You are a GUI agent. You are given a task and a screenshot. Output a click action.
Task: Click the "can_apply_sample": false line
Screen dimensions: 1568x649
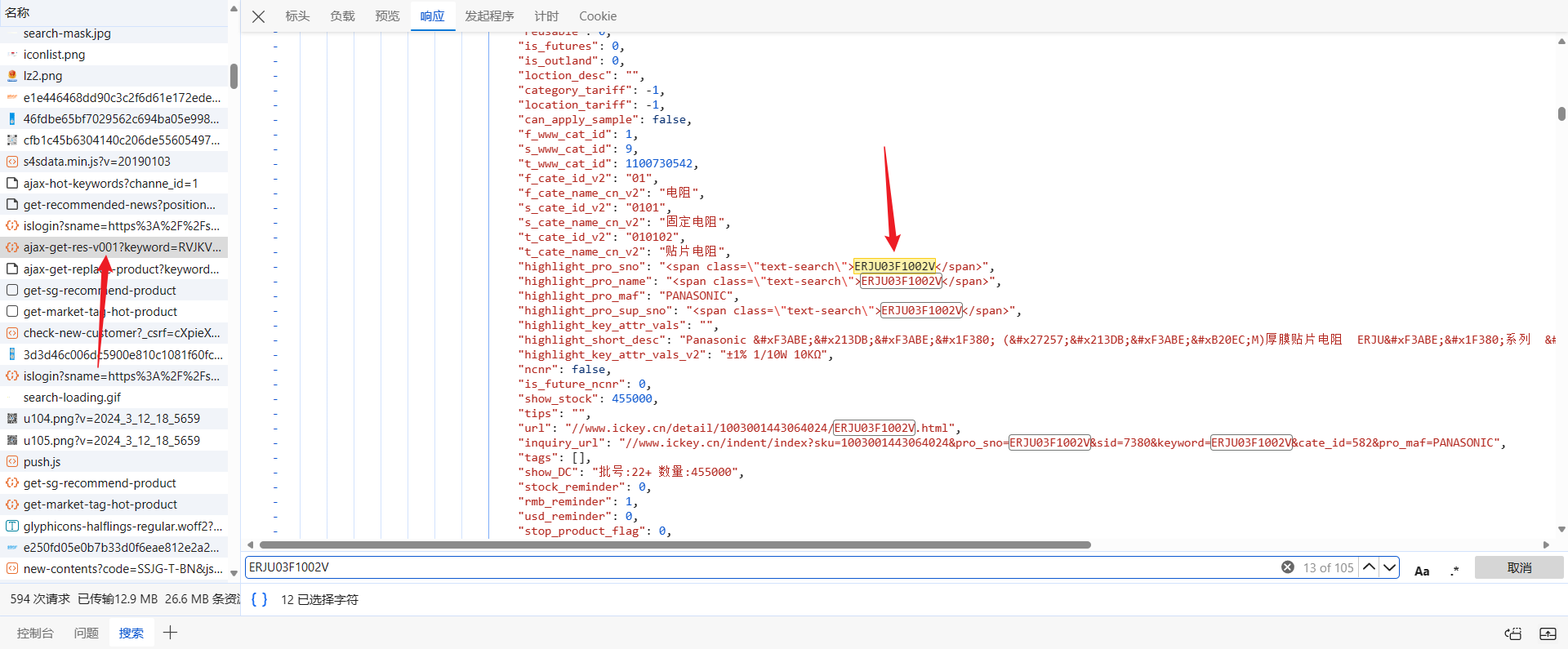point(604,120)
